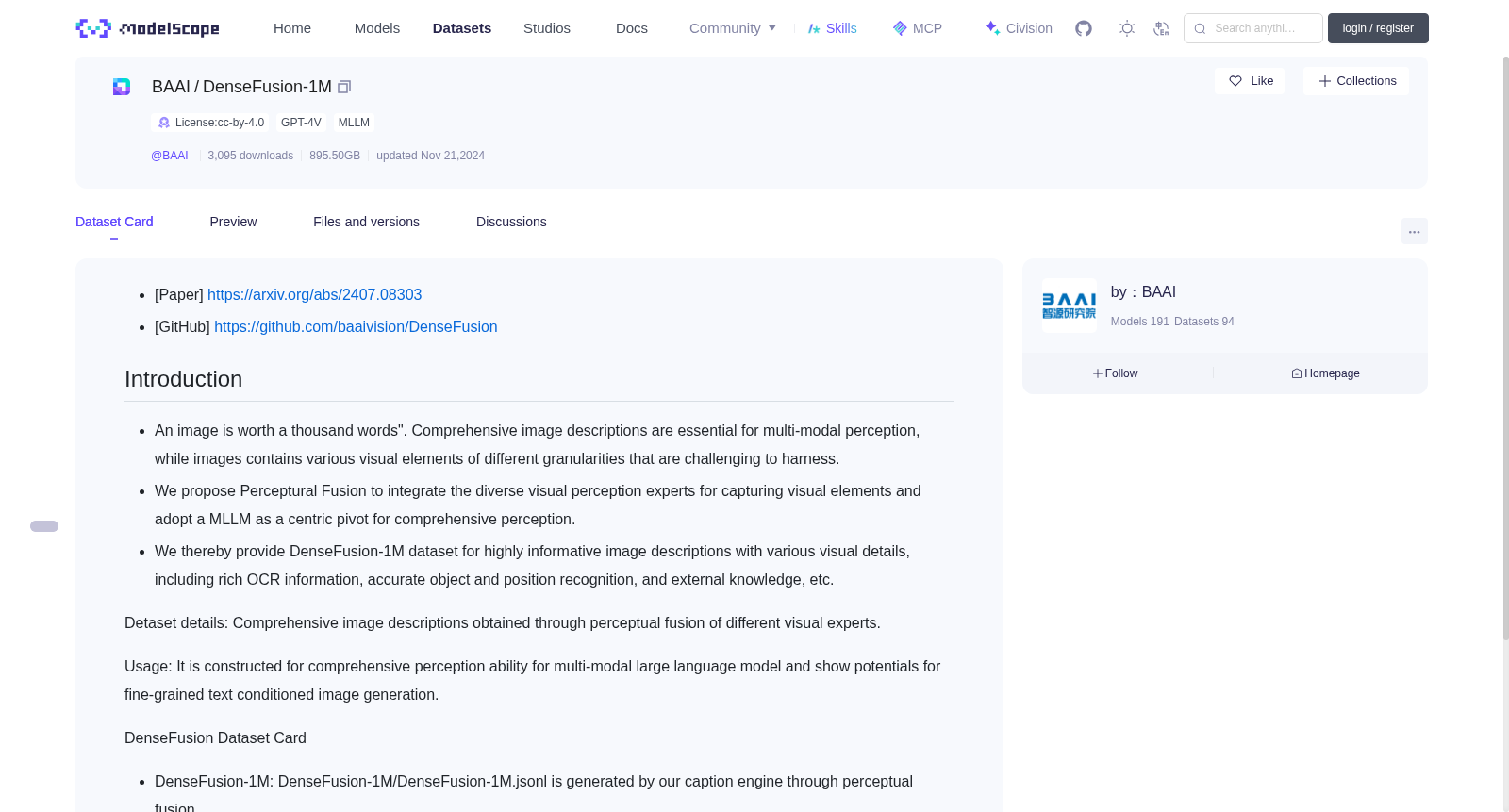Click the '895.50GB' size text
The height and width of the screenshot is (812, 1509).
coord(335,156)
